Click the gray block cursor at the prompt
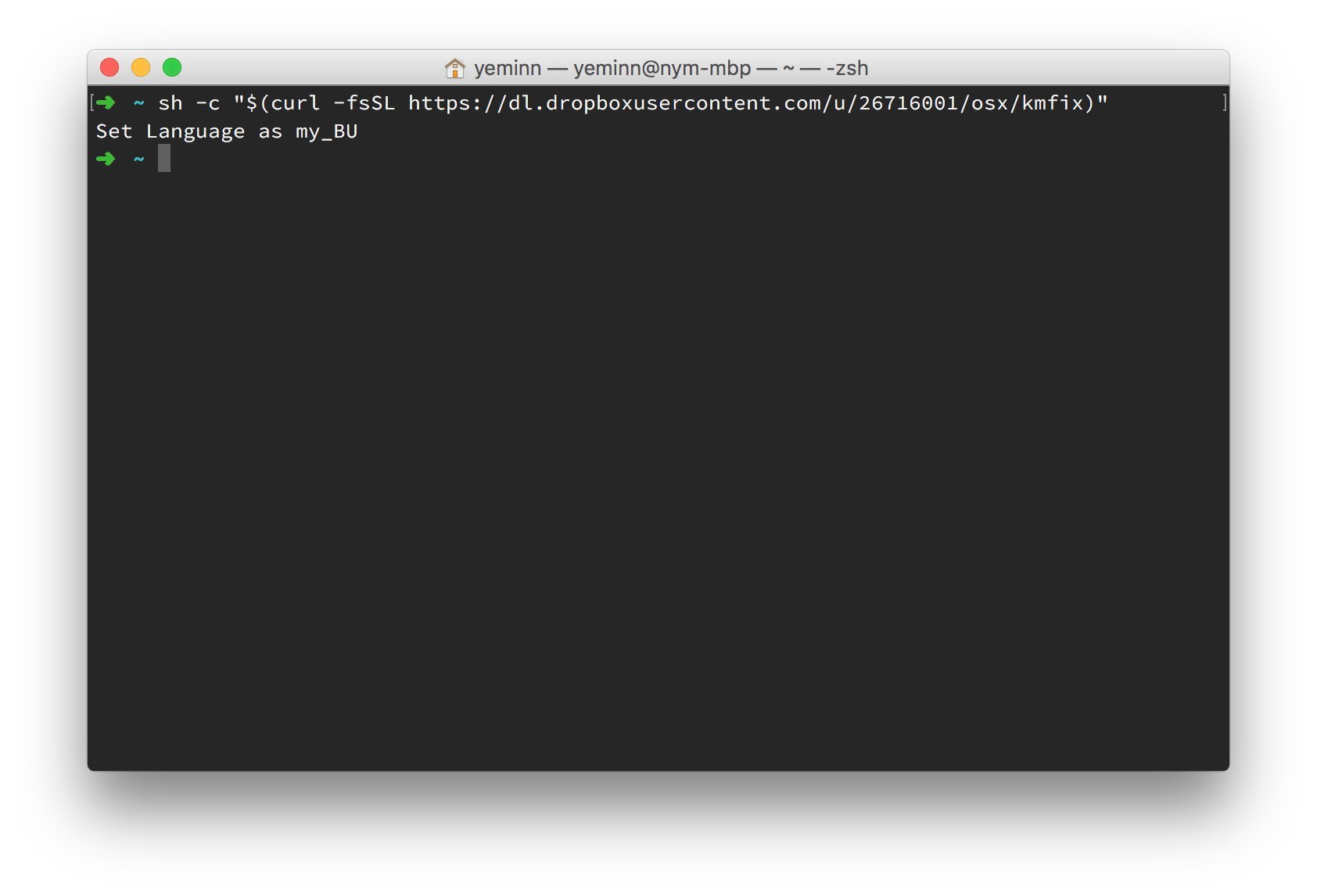This screenshot has height=896, width=1317. 164,158
